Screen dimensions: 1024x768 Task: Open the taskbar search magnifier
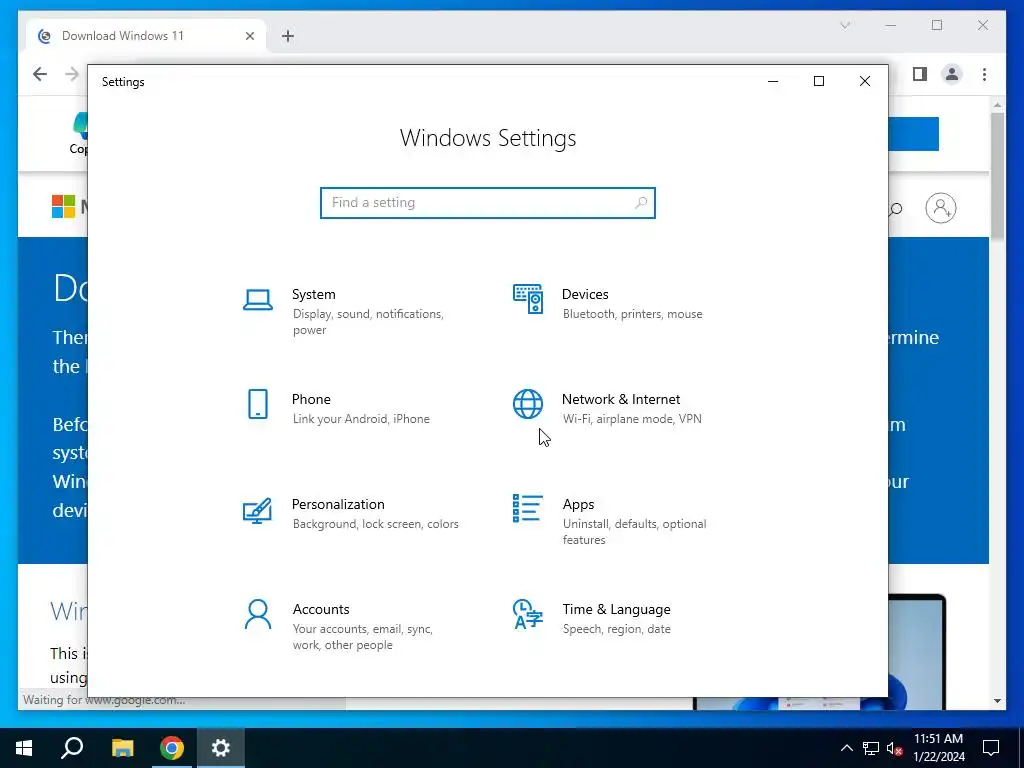[x=72, y=748]
